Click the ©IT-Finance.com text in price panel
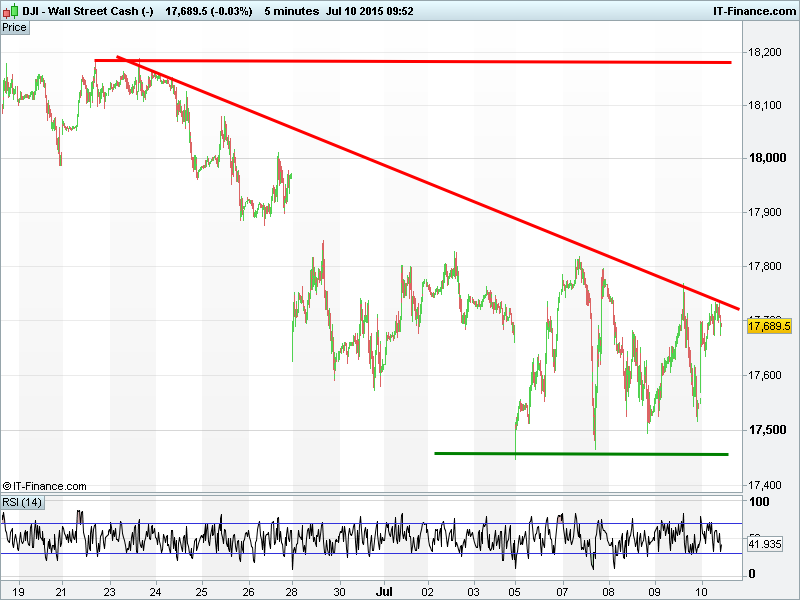 [x=44, y=486]
